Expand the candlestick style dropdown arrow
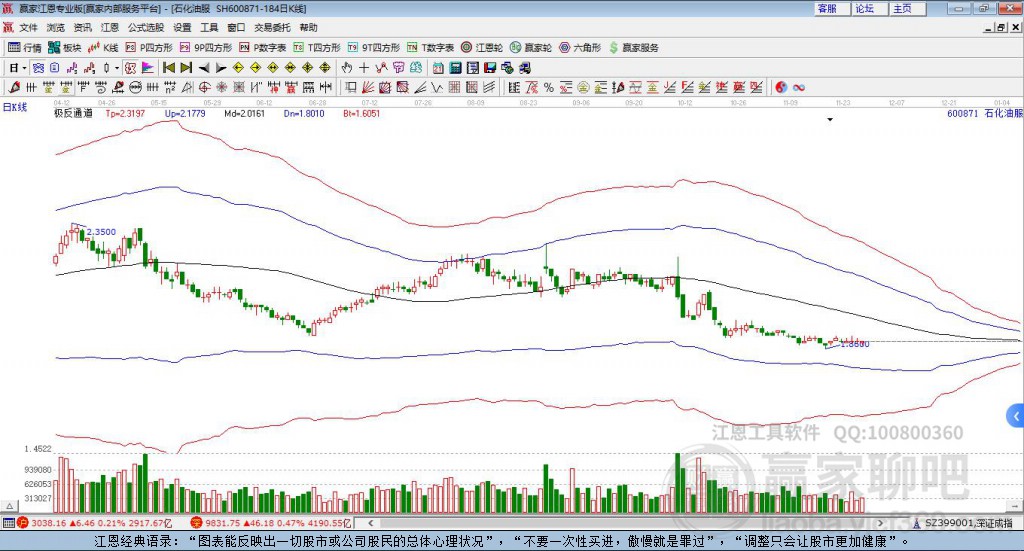 pyautogui.click(x=117, y=68)
